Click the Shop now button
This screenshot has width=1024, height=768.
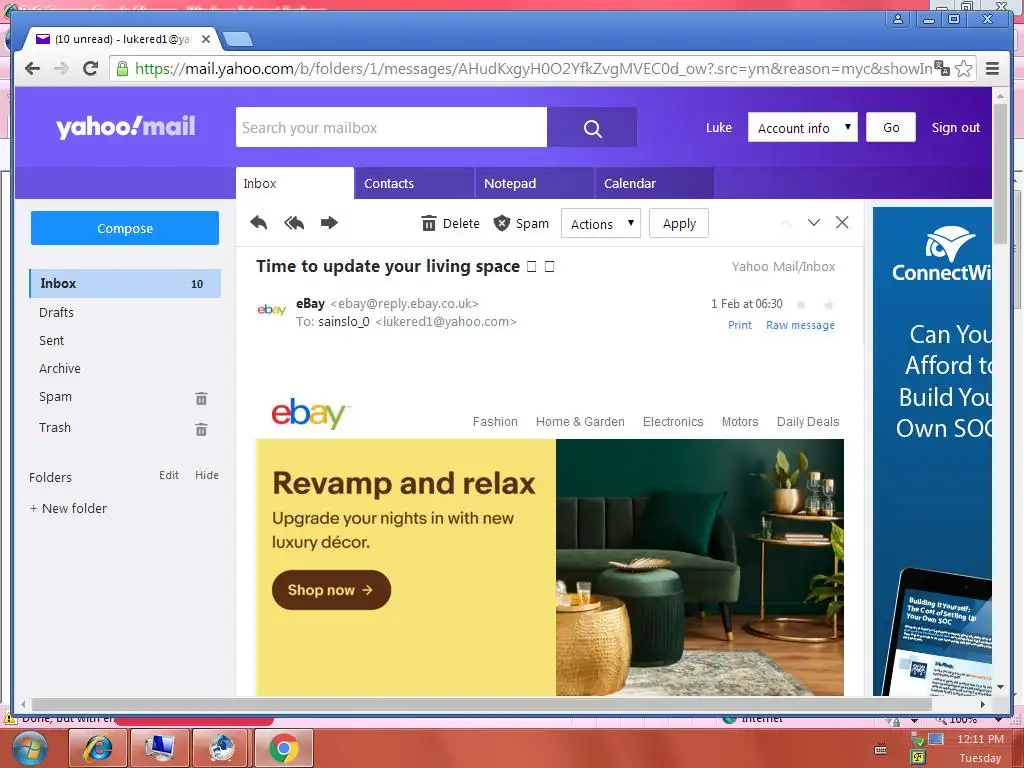(x=331, y=590)
